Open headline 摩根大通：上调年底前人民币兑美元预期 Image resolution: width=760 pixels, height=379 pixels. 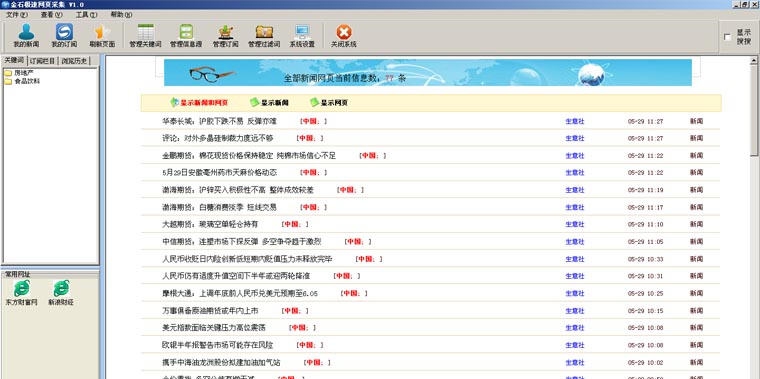point(240,293)
